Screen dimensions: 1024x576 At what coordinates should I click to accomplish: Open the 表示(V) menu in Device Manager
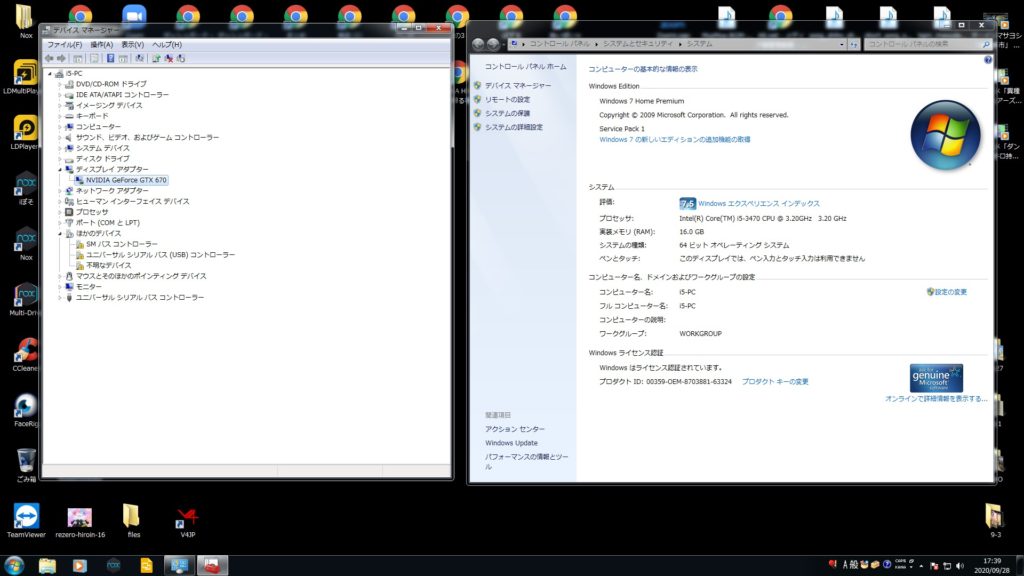click(x=133, y=45)
